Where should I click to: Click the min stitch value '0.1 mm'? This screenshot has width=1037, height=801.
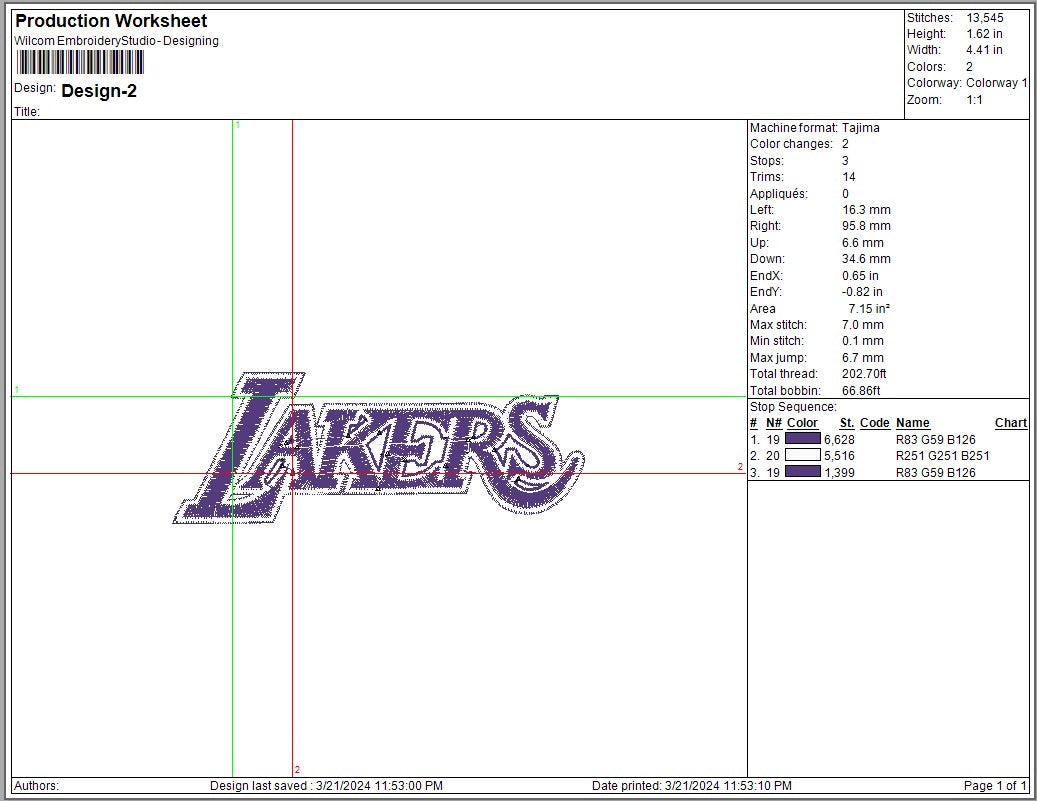click(862, 341)
